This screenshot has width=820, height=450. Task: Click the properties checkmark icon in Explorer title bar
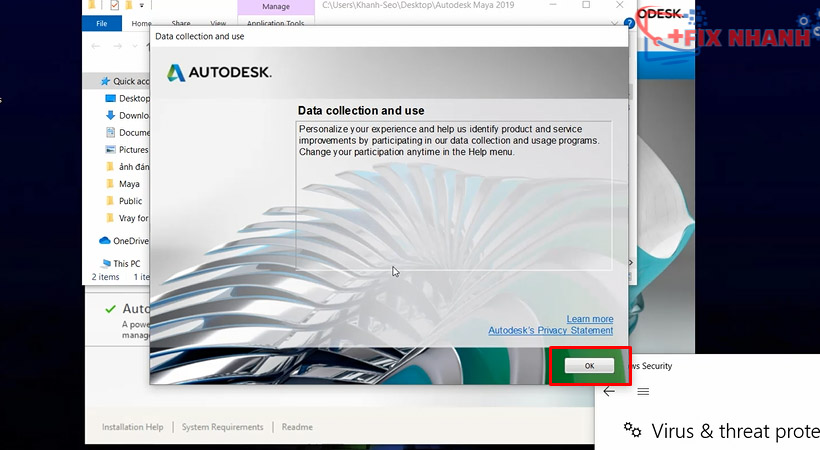coord(115,5)
